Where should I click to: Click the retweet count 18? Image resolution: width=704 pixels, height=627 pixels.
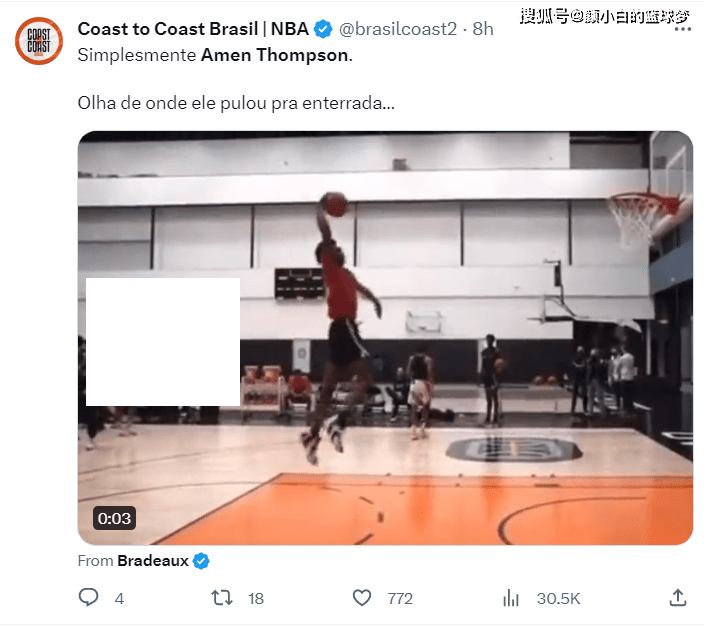(256, 599)
